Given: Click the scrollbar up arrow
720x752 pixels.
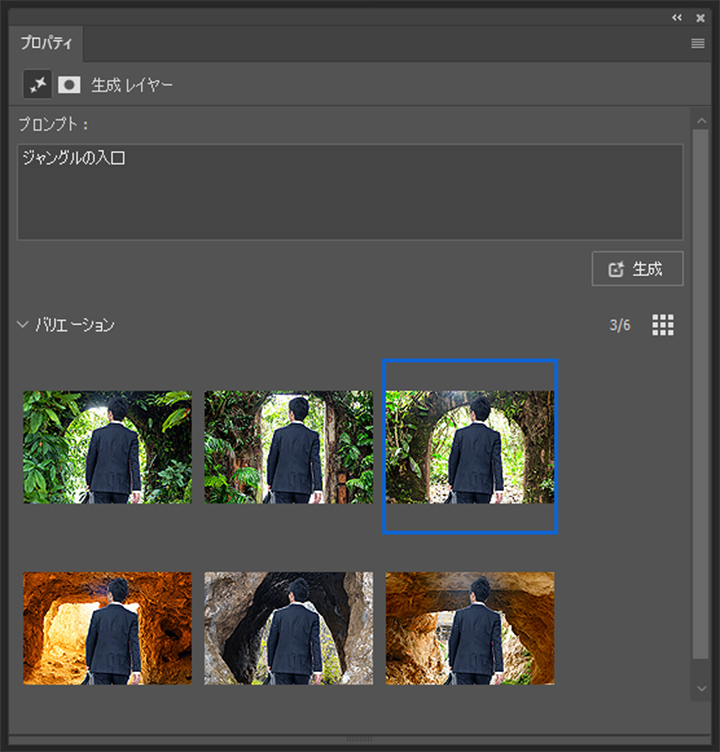Looking at the screenshot, I should [x=701, y=121].
